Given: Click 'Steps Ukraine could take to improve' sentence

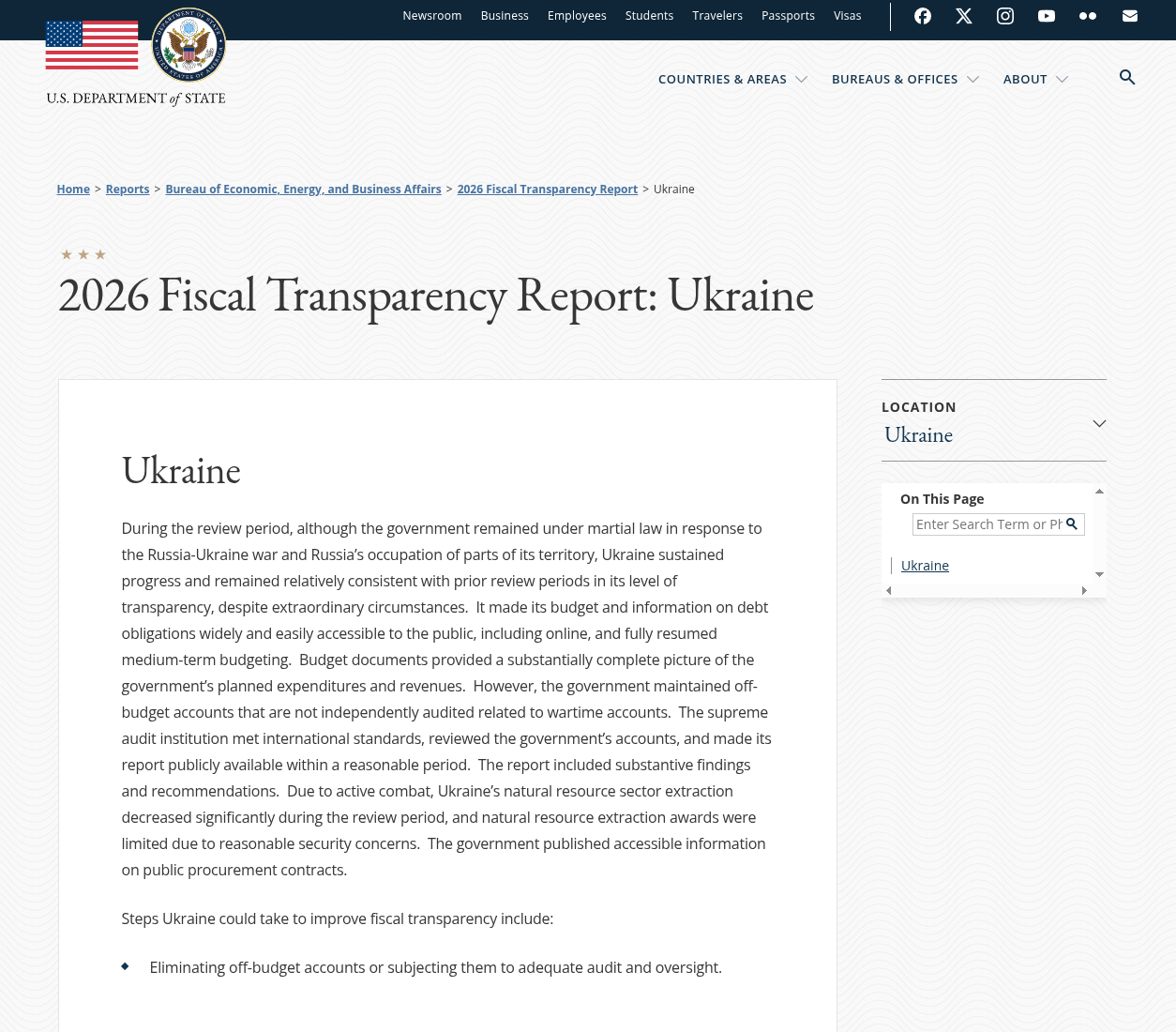Looking at the screenshot, I should pyautogui.click(x=338, y=919).
